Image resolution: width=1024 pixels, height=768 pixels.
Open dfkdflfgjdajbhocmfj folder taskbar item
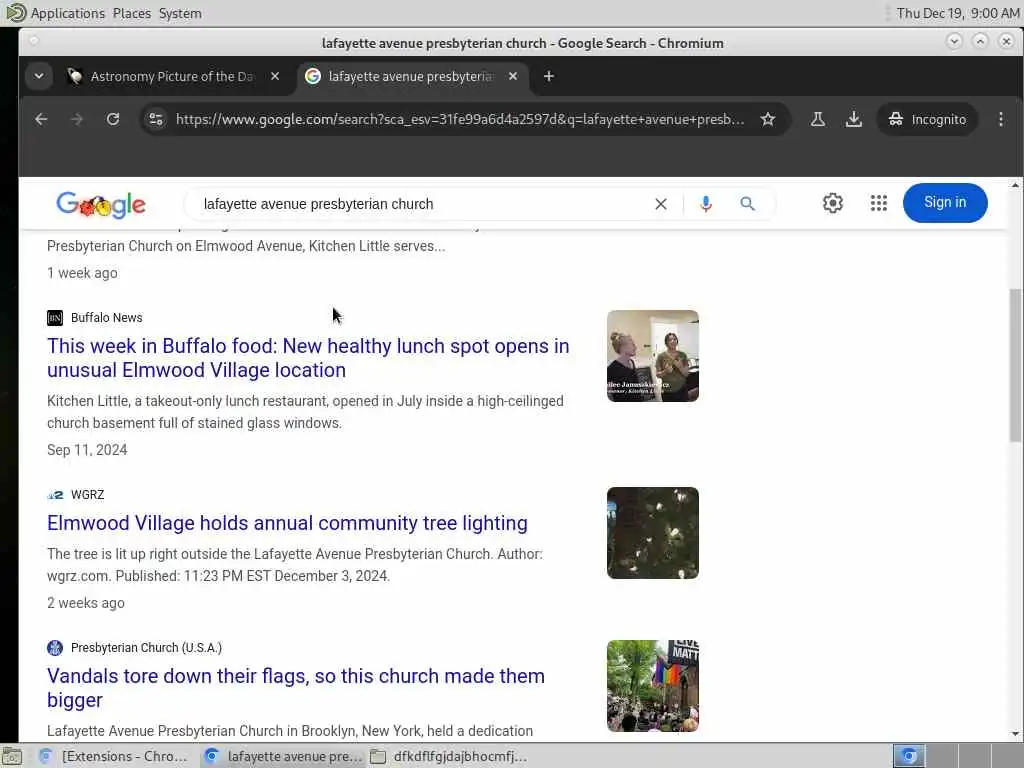pyautogui.click(x=448, y=756)
